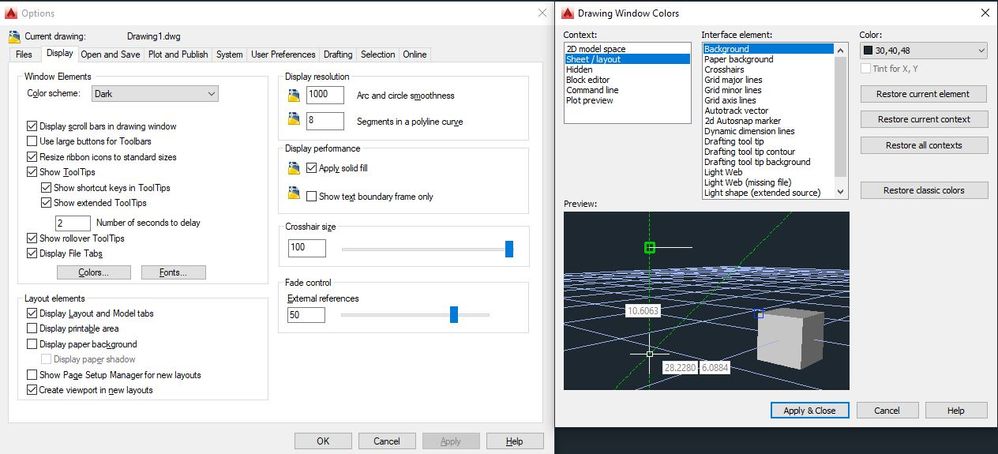998x454 pixels.
Task: Open the Open and Save tab
Action: click(x=111, y=55)
